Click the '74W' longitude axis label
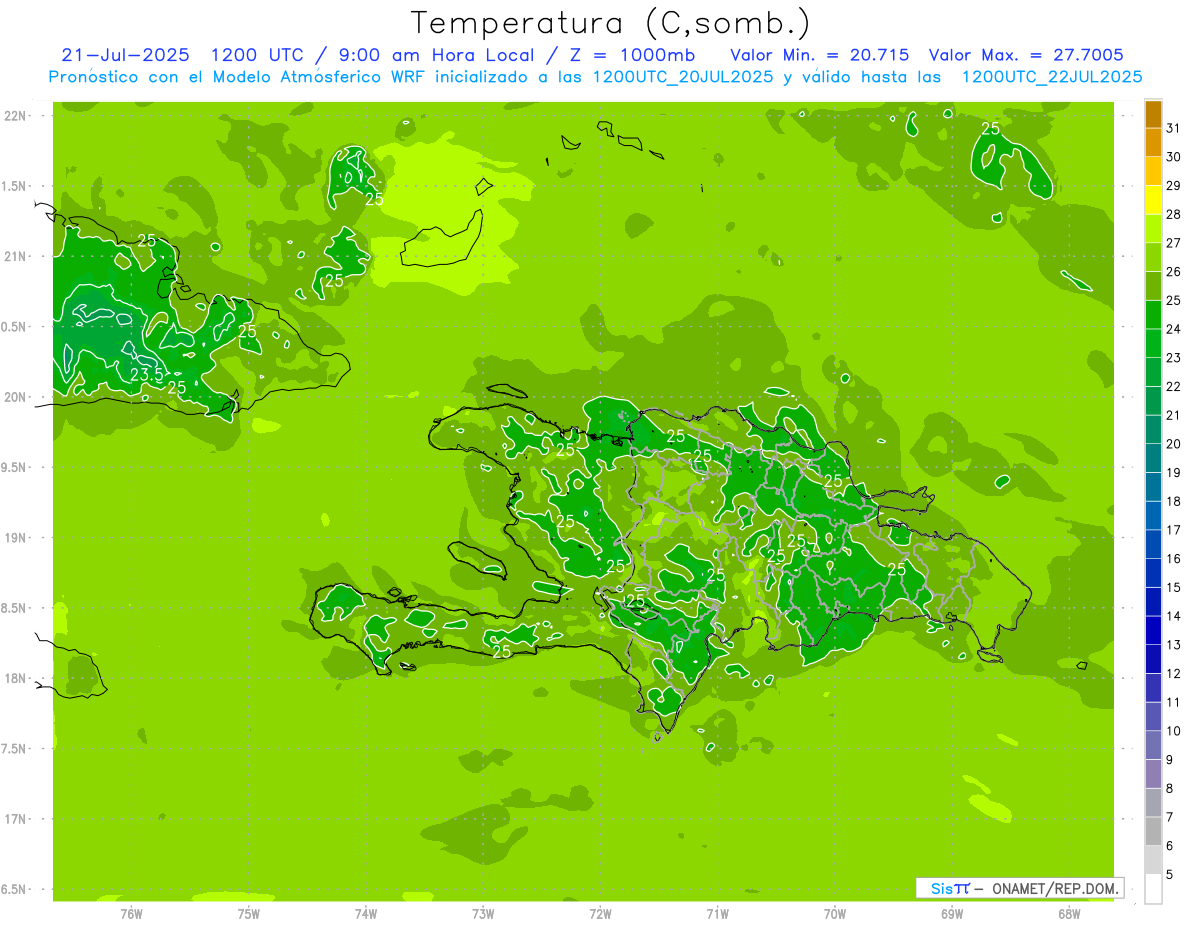The height and width of the screenshot is (927, 1200). [366, 914]
